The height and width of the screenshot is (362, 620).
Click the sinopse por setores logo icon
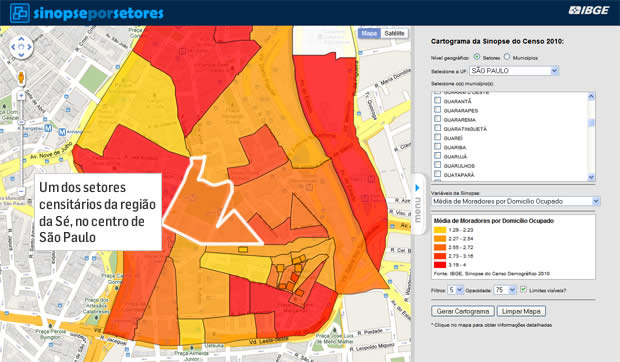click(x=20, y=13)
